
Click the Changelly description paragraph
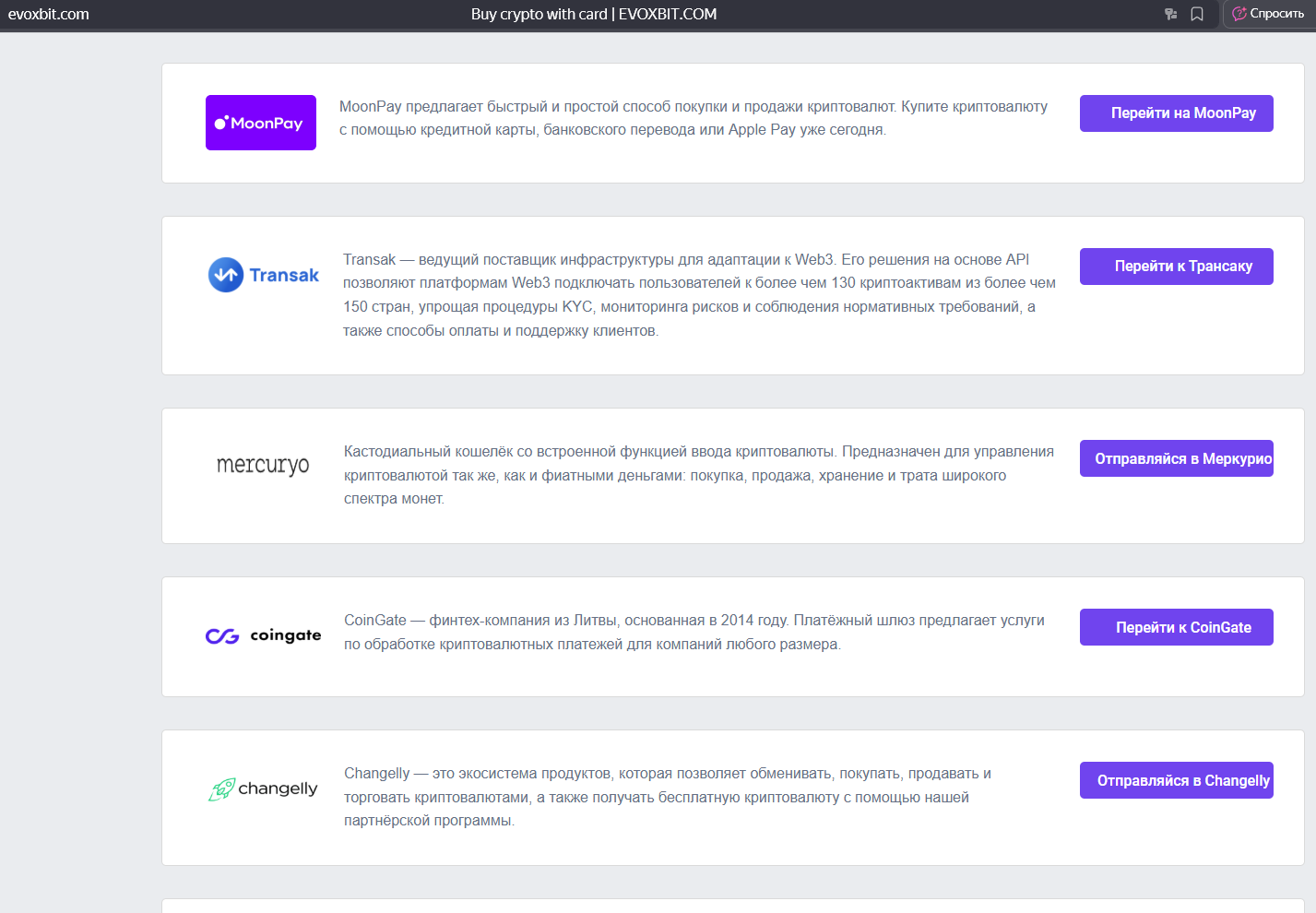tap(668, 797)
